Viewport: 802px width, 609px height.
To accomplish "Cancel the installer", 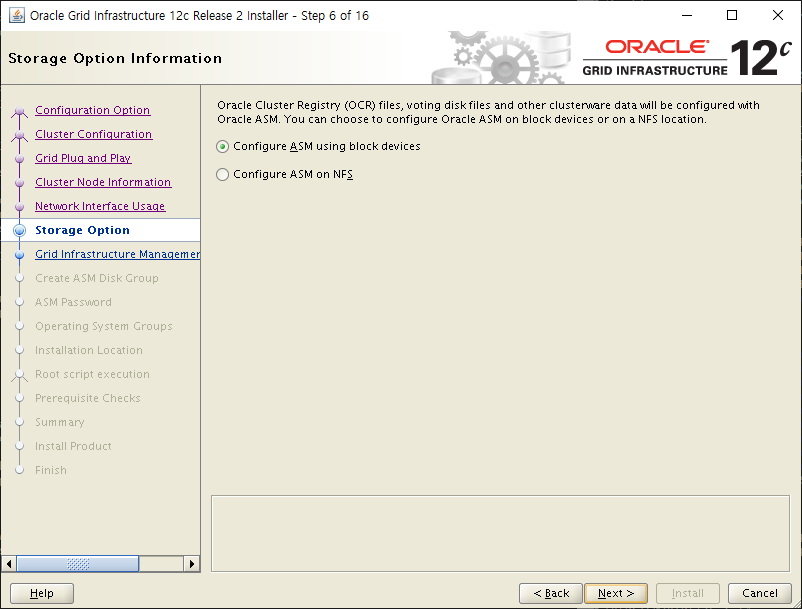I will pyautogui.click(x=760, y=593).
